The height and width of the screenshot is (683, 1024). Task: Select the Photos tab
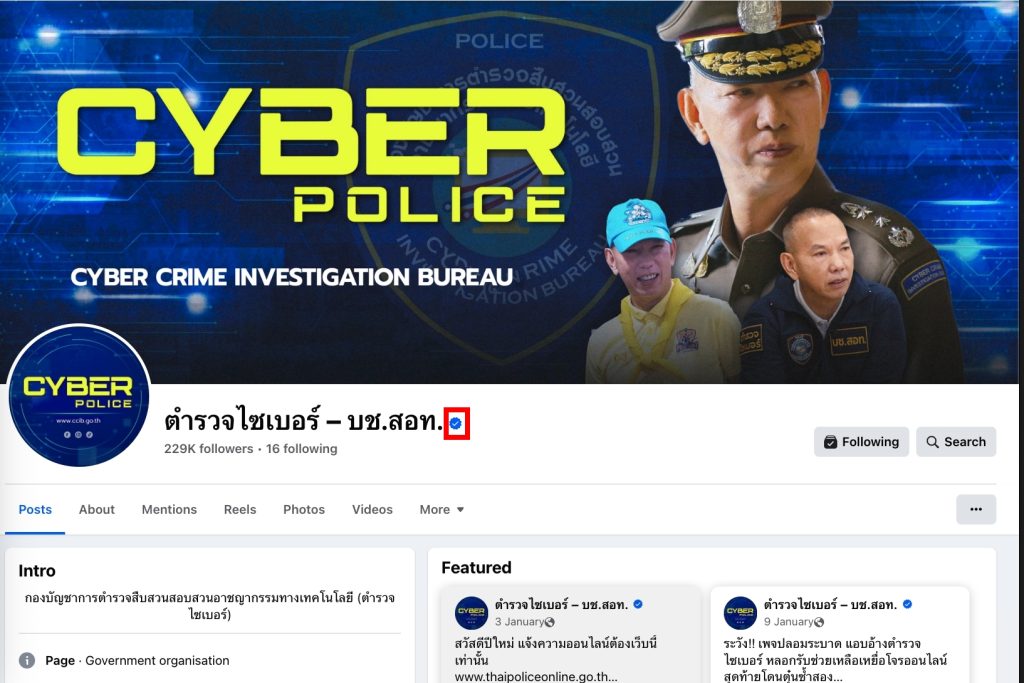304,509
